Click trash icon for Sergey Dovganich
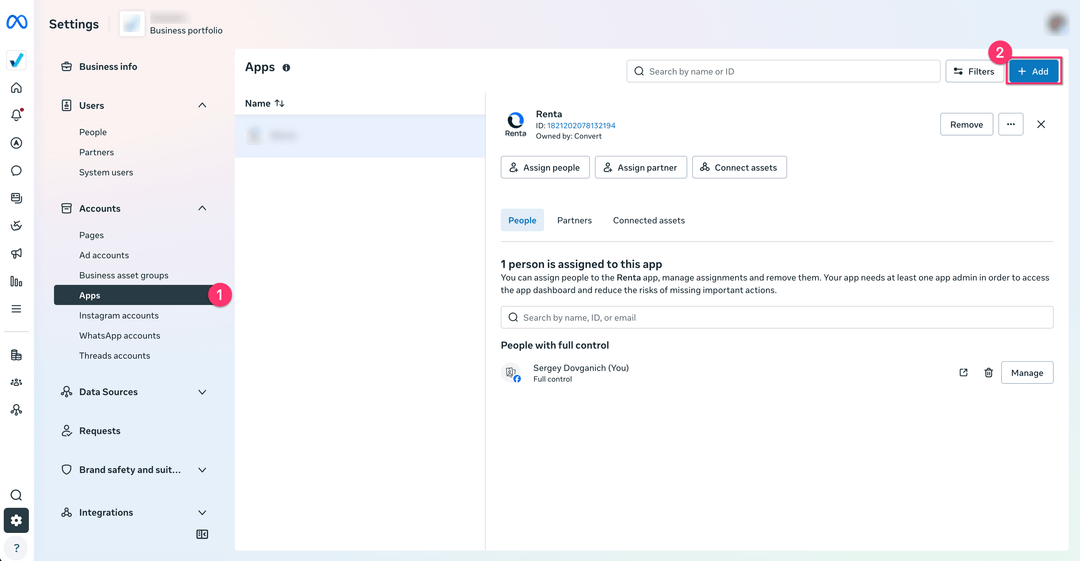Screen dimensions: 1080x561 988,373
